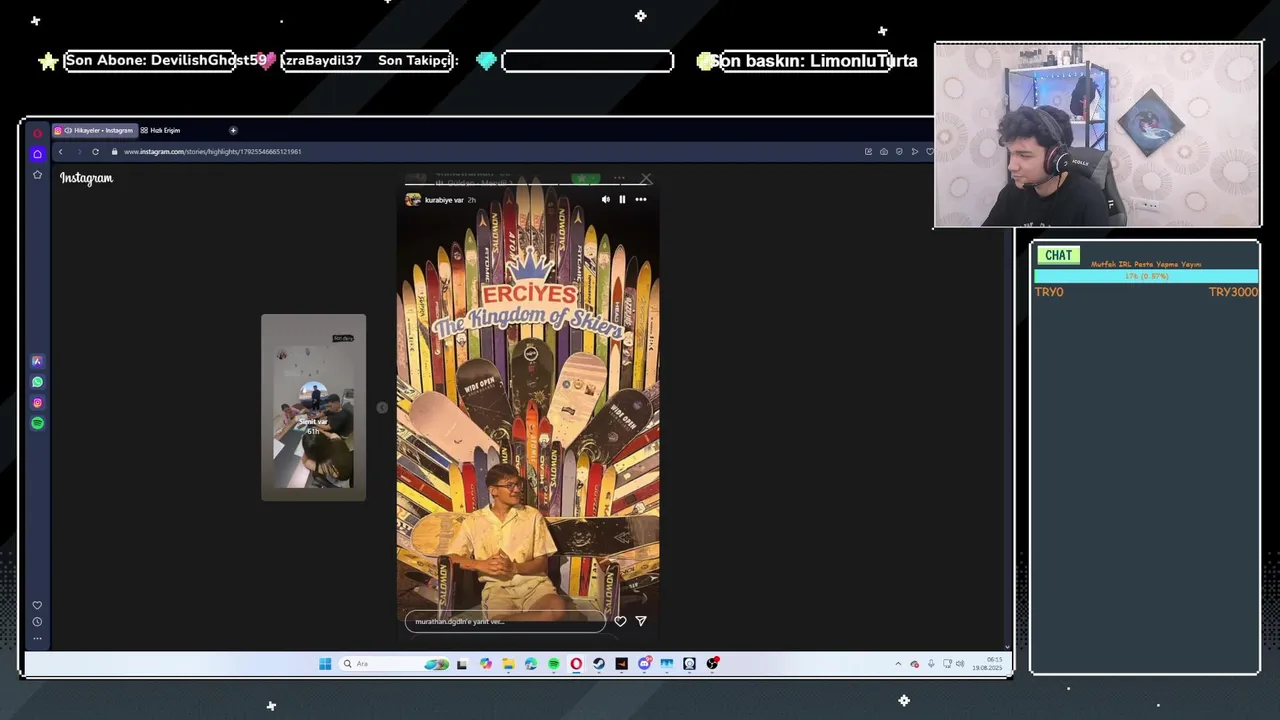Open sidebar three-dots settings
This screenshot has height=720, width=1280.
click(x=37, y=637)
